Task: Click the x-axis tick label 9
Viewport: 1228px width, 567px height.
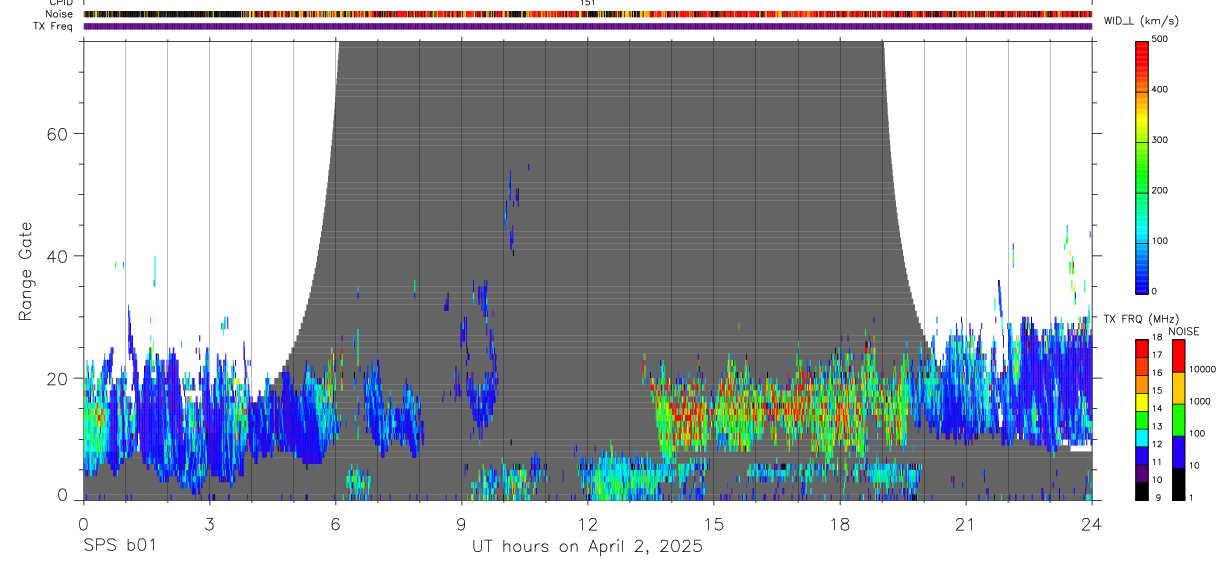Action: pos(461,524)
